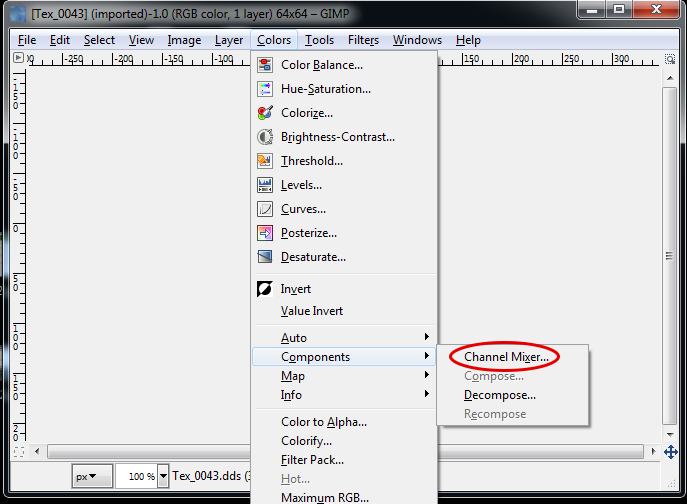Select Decompose in the submenu
This screenshot has width=687, height=504.
[x=500, y=395]
